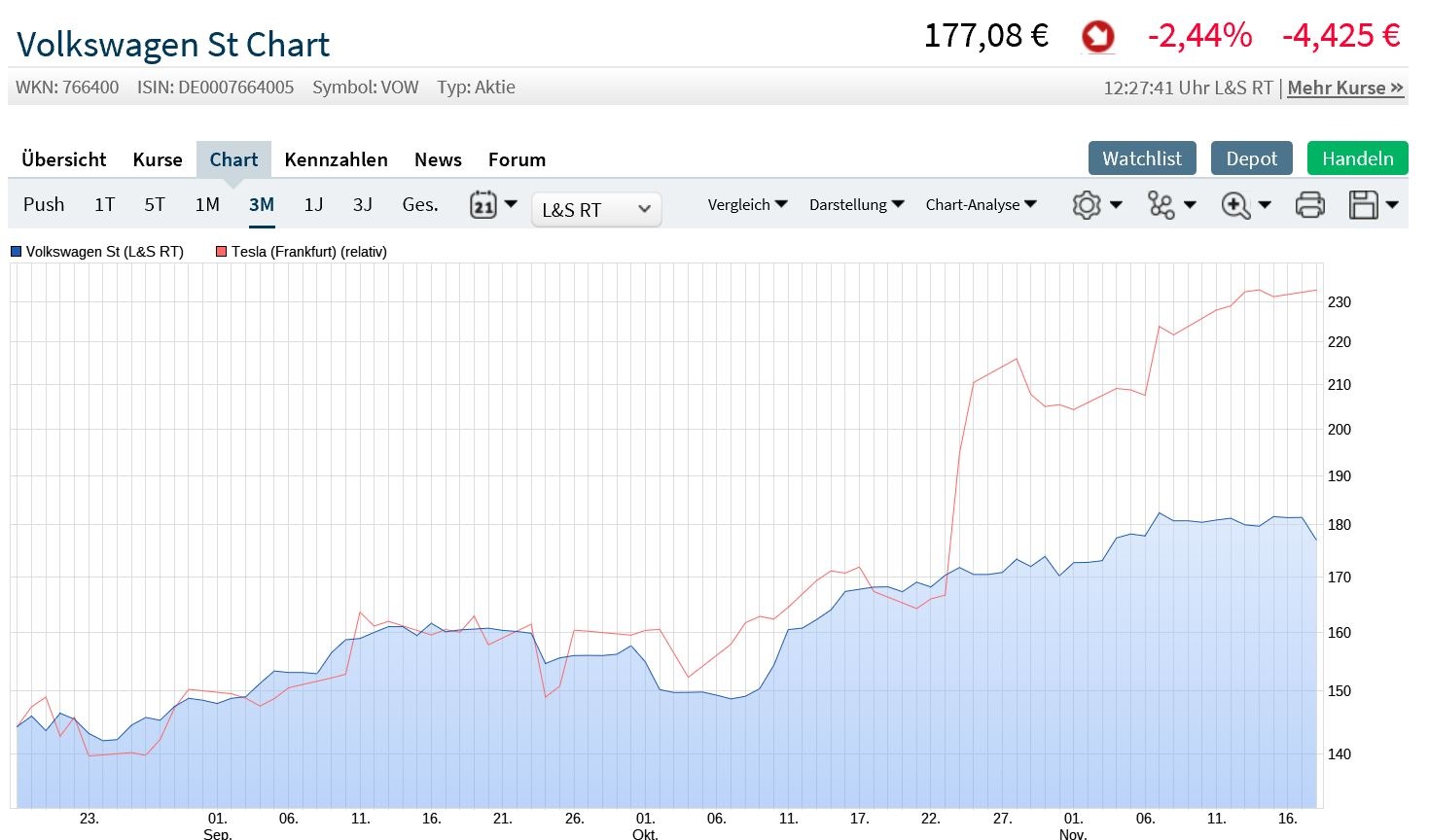Save the chart with the floppy disk icon

coord(1364,205)
